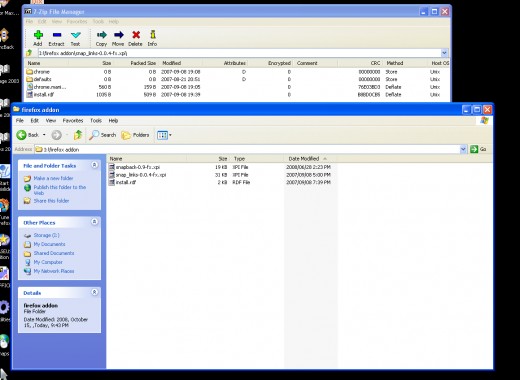
Task: Collapse the File and Folder Tasks panel
Action: 95,165
